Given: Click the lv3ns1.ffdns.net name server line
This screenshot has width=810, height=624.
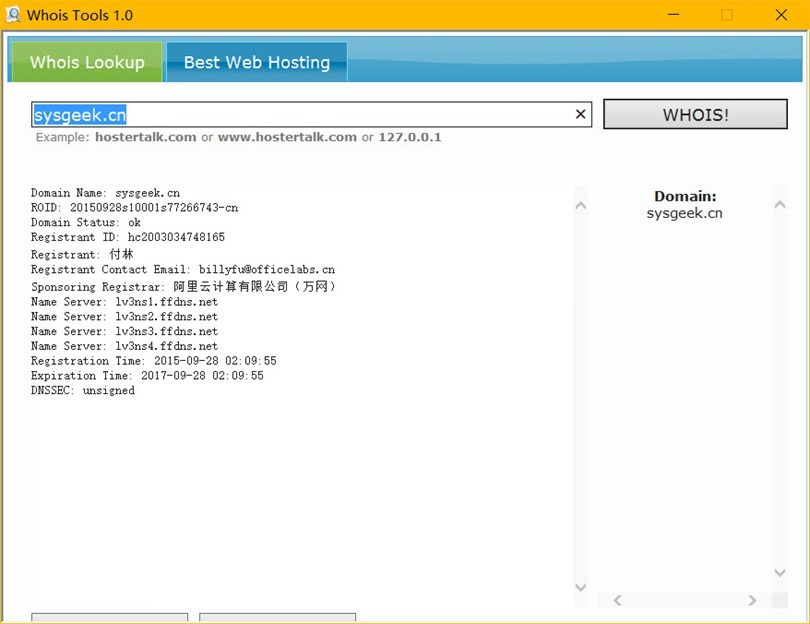Looking at the screenshot, I should 124,302.
